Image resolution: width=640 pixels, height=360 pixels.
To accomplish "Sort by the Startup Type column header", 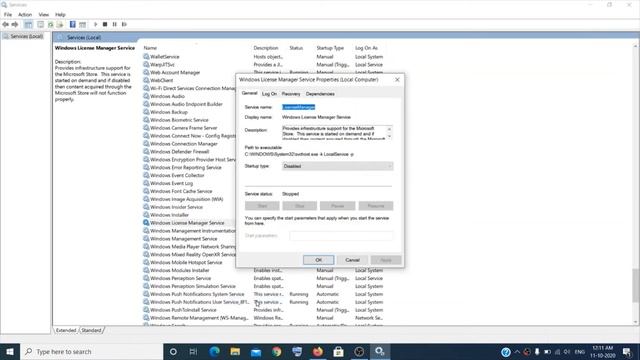I will pos(330,48).
